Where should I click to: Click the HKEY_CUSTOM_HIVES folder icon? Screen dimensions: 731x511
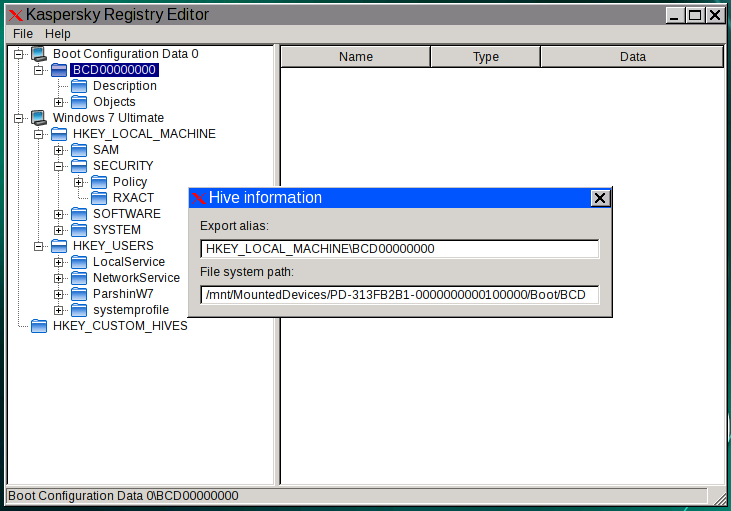[39, 326]
